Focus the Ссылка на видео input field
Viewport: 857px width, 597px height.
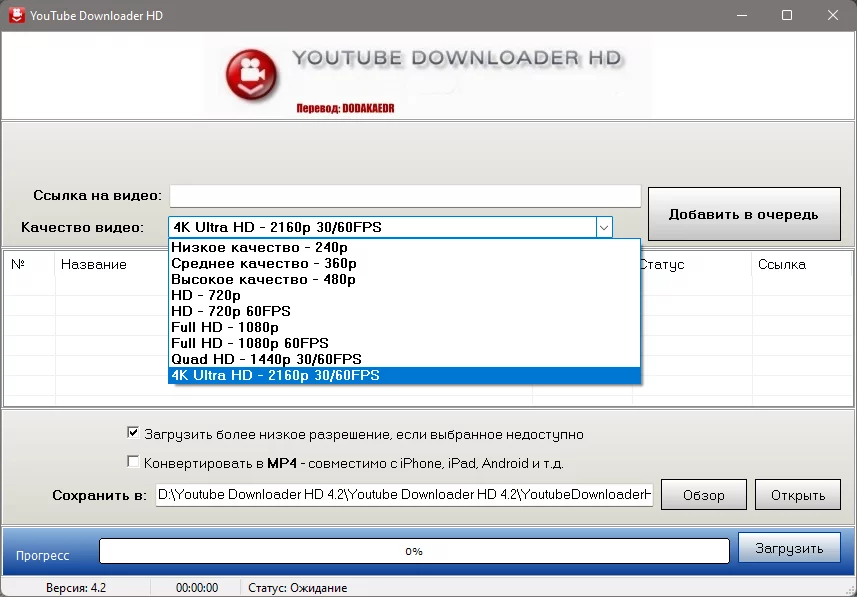click(405, 196)
